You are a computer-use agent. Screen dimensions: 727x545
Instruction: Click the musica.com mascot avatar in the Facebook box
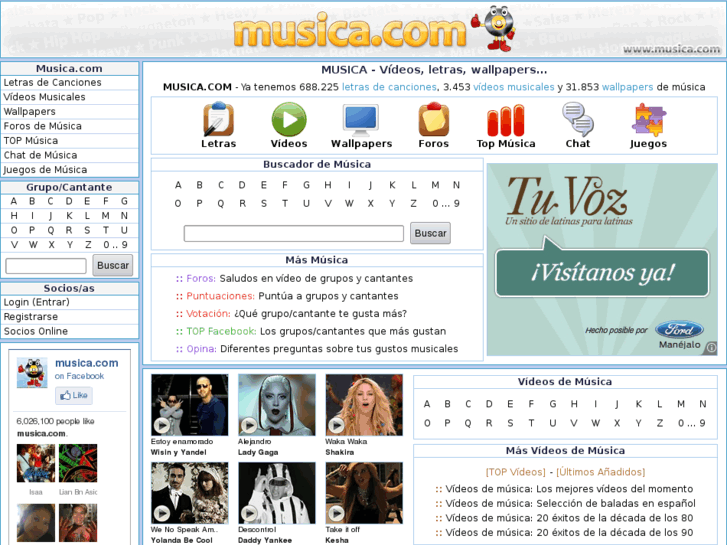click(x=32, y=372)
